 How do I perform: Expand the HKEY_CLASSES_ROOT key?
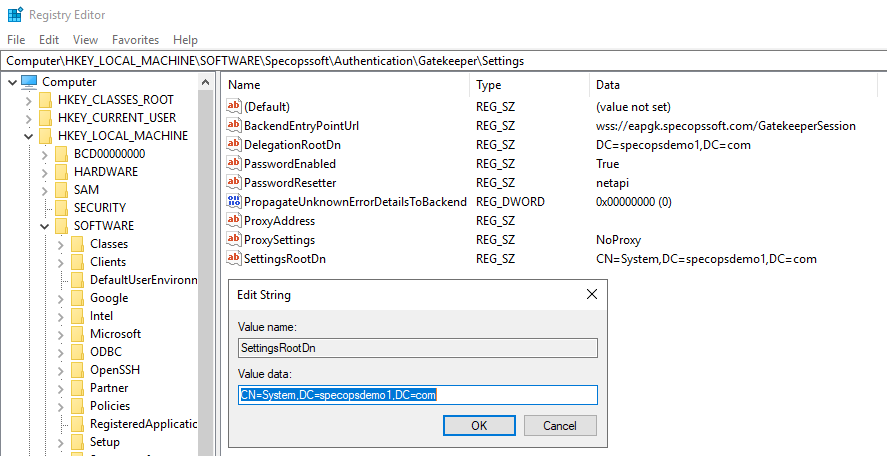28,100
